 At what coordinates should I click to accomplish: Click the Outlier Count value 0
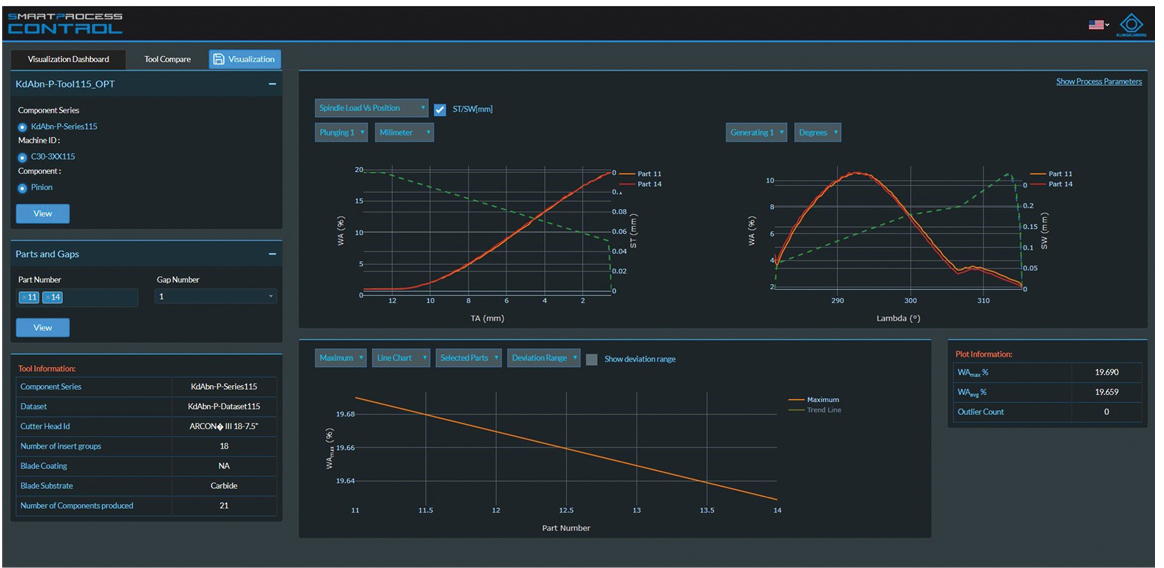1107,412
